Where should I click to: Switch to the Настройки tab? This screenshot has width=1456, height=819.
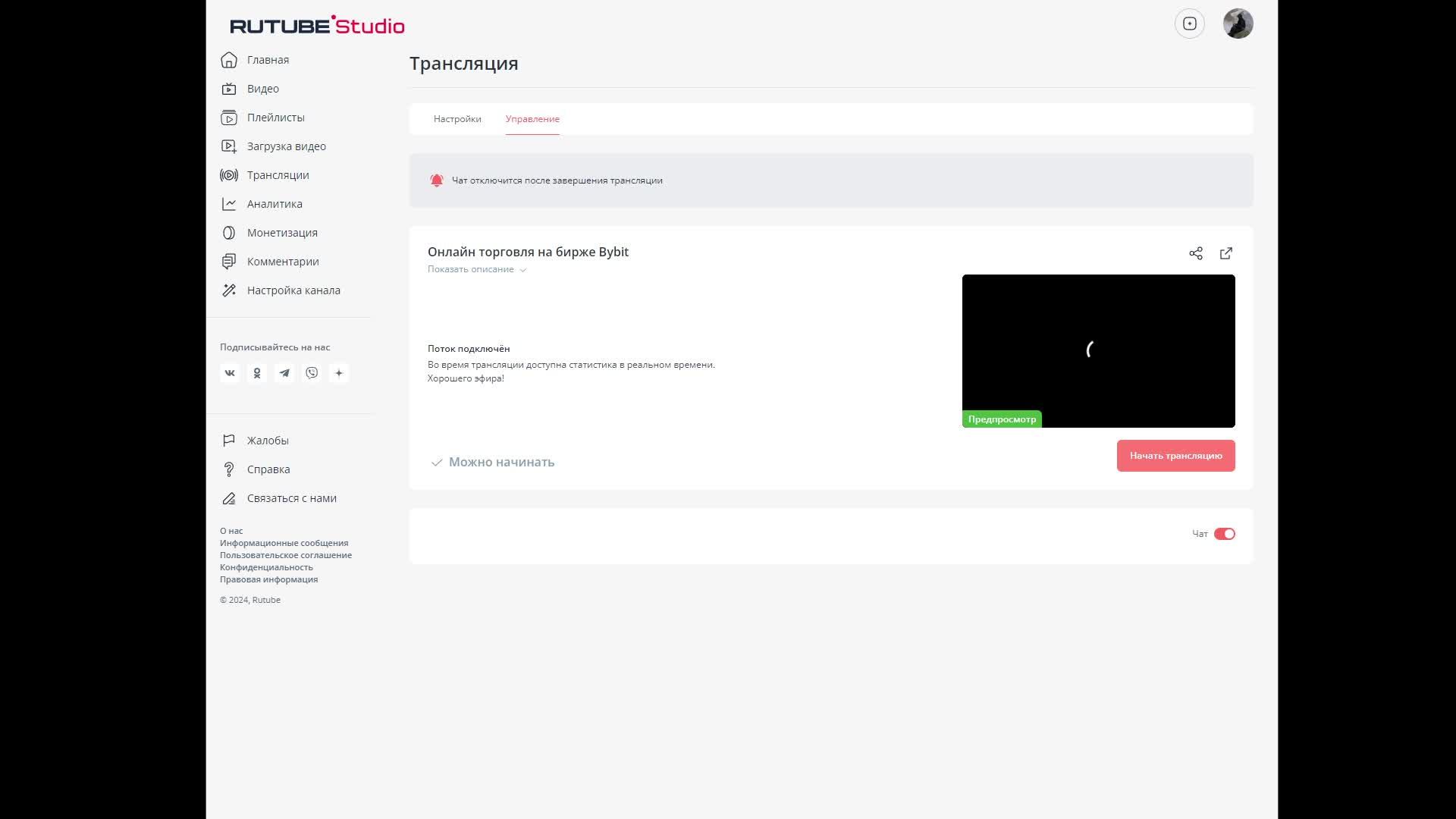coord(457,119)
